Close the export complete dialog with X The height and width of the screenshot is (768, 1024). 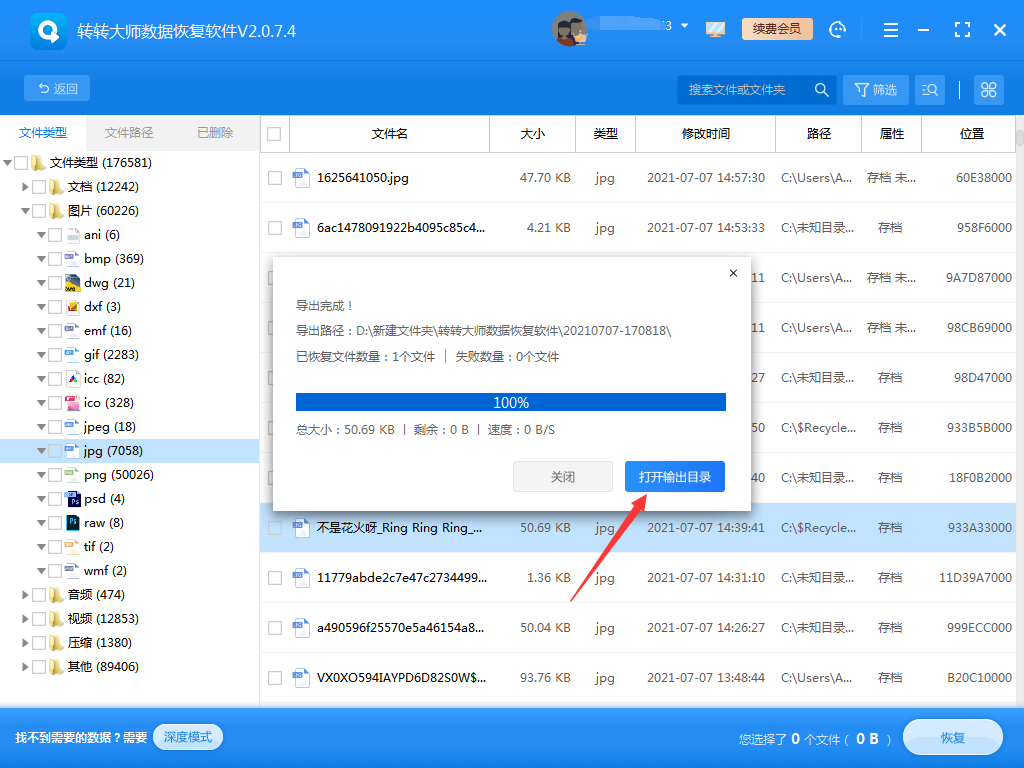pos(733,273)
